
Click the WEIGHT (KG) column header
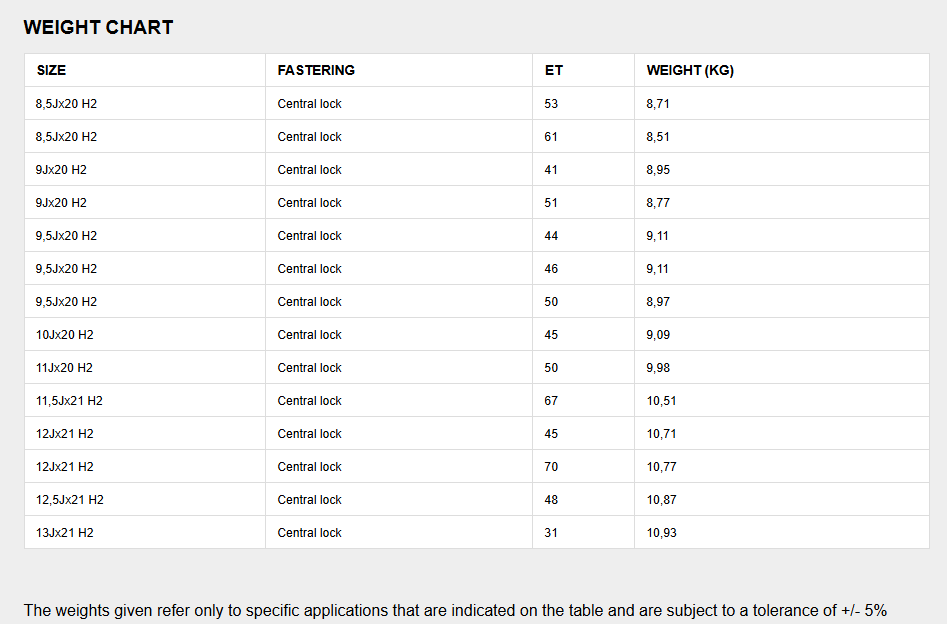pos(690,70)
